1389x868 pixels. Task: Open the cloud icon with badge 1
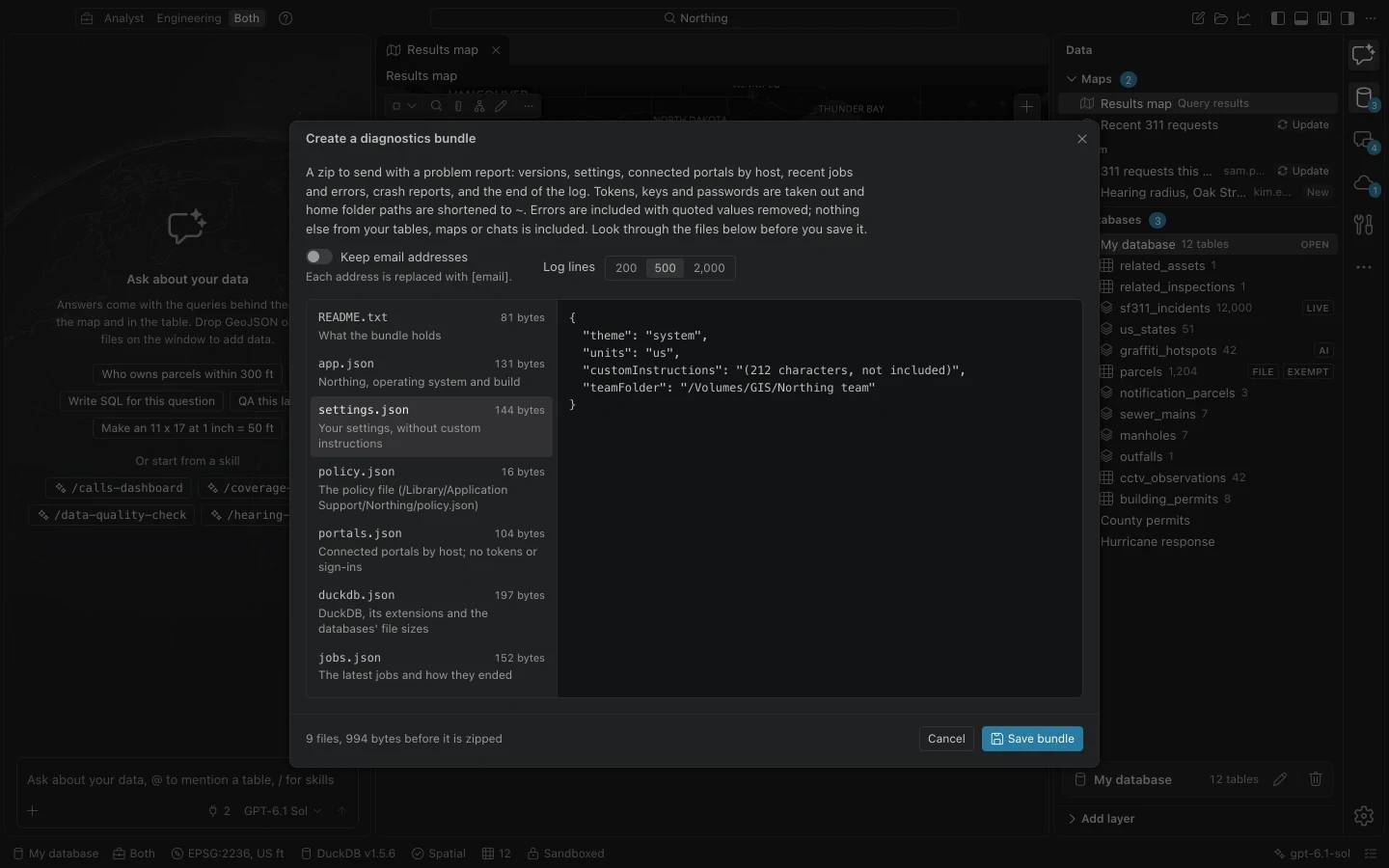[x=1364, y=183]
